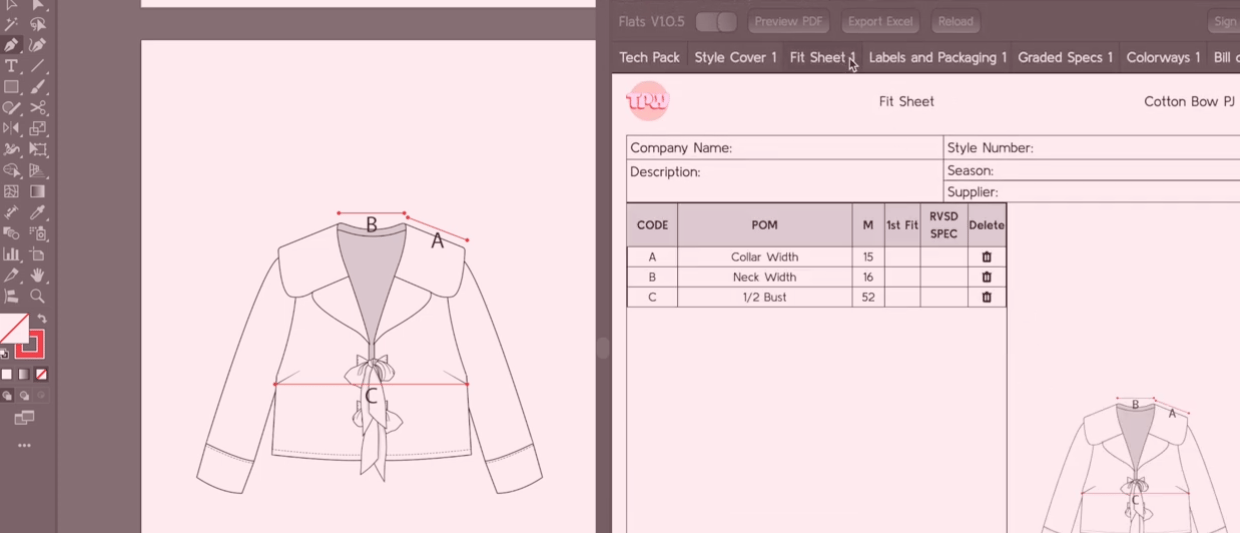Set the paint to None

click(x=41, y=374)
